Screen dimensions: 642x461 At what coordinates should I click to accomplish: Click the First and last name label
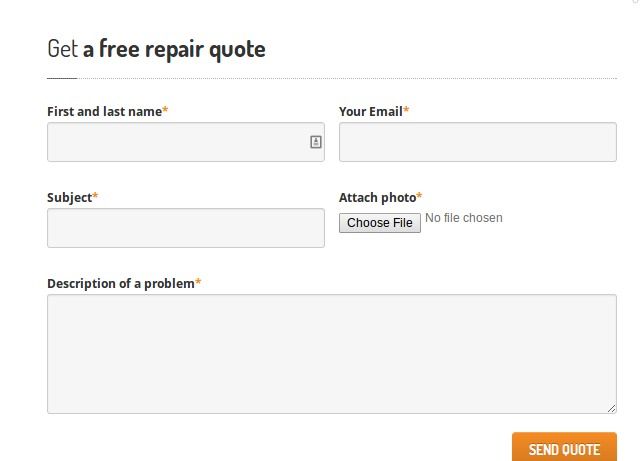click(104, 111)
